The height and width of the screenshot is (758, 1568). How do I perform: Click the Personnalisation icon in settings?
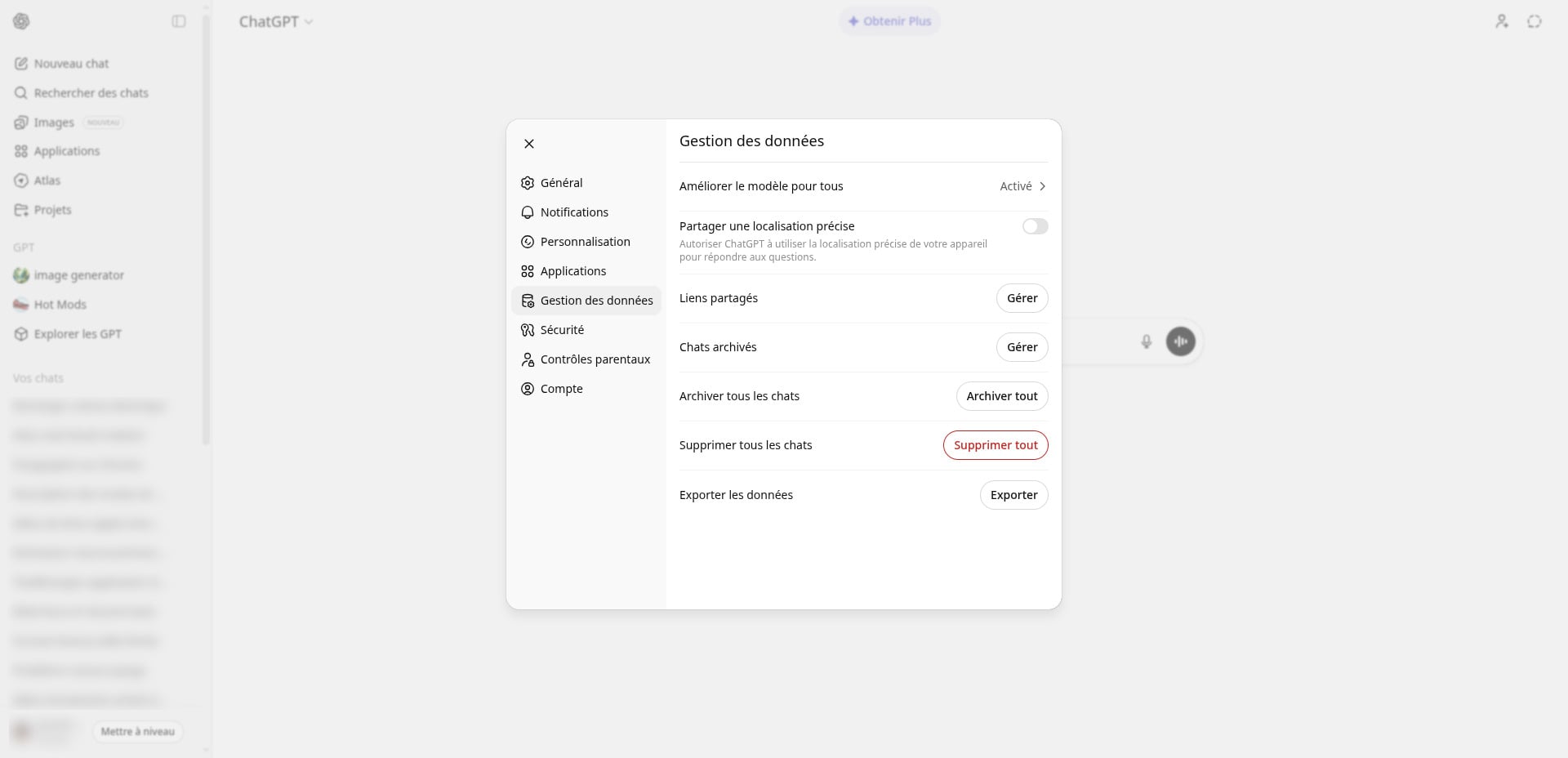tap(528, 242)
